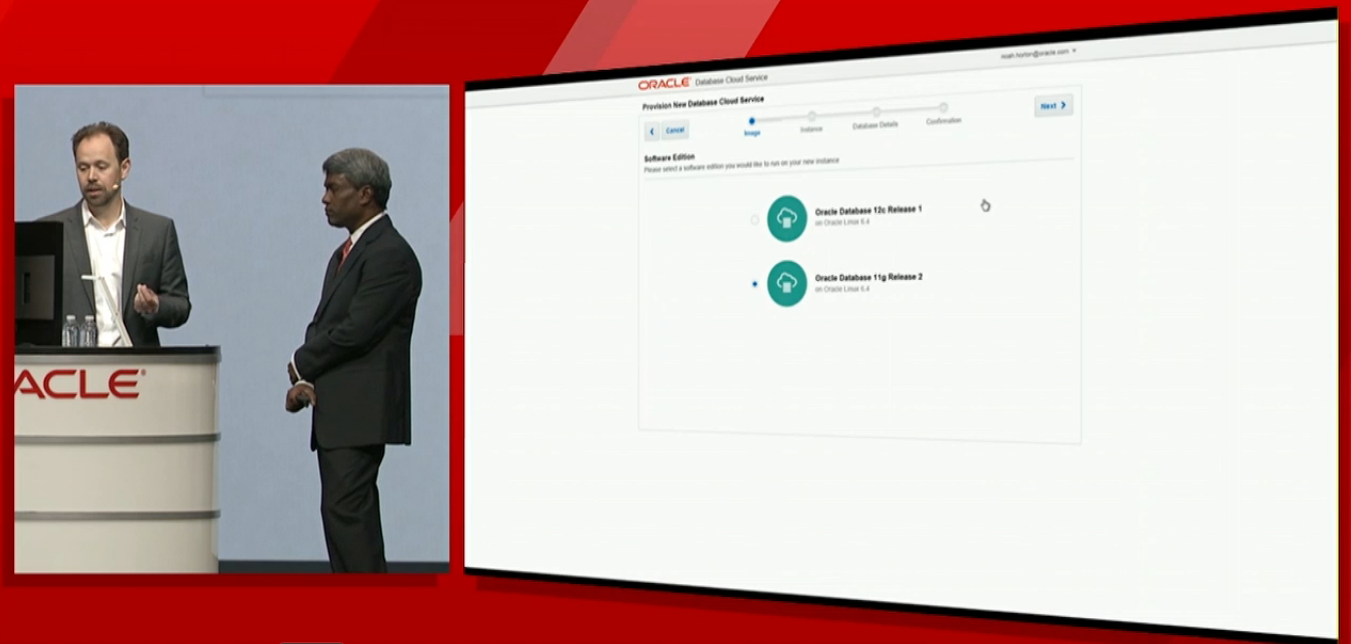Jump to the Instance wizard step
This screenshot has width=1351, height=644.
click(811, 123)
